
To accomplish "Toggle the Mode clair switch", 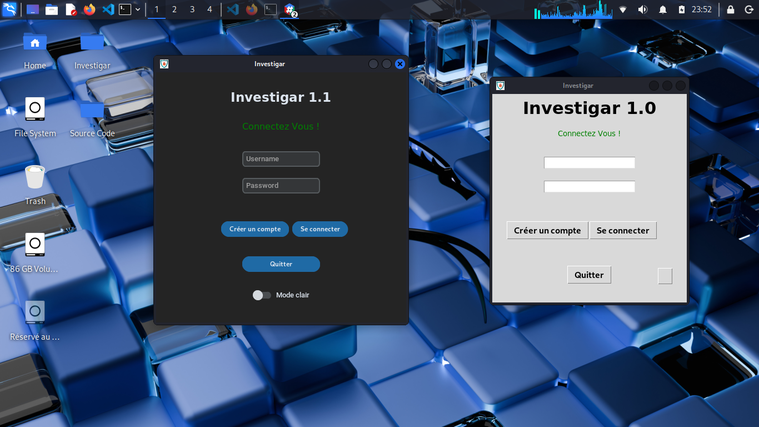I will 262,295.
